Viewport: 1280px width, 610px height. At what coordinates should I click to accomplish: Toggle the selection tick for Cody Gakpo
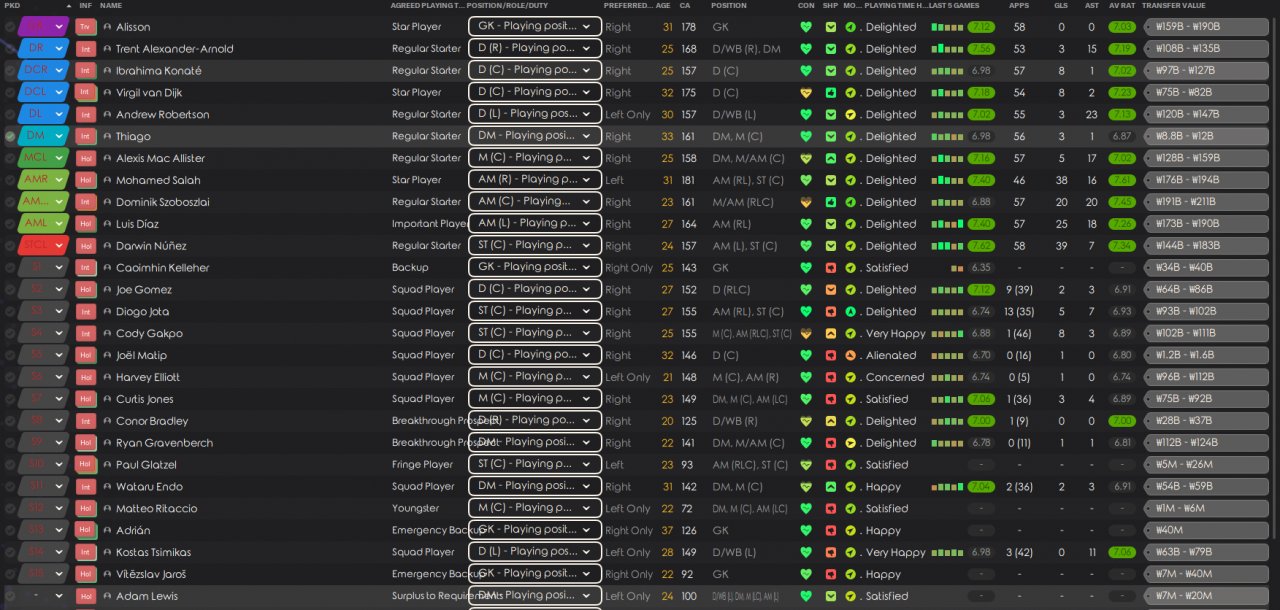(10, 333)
